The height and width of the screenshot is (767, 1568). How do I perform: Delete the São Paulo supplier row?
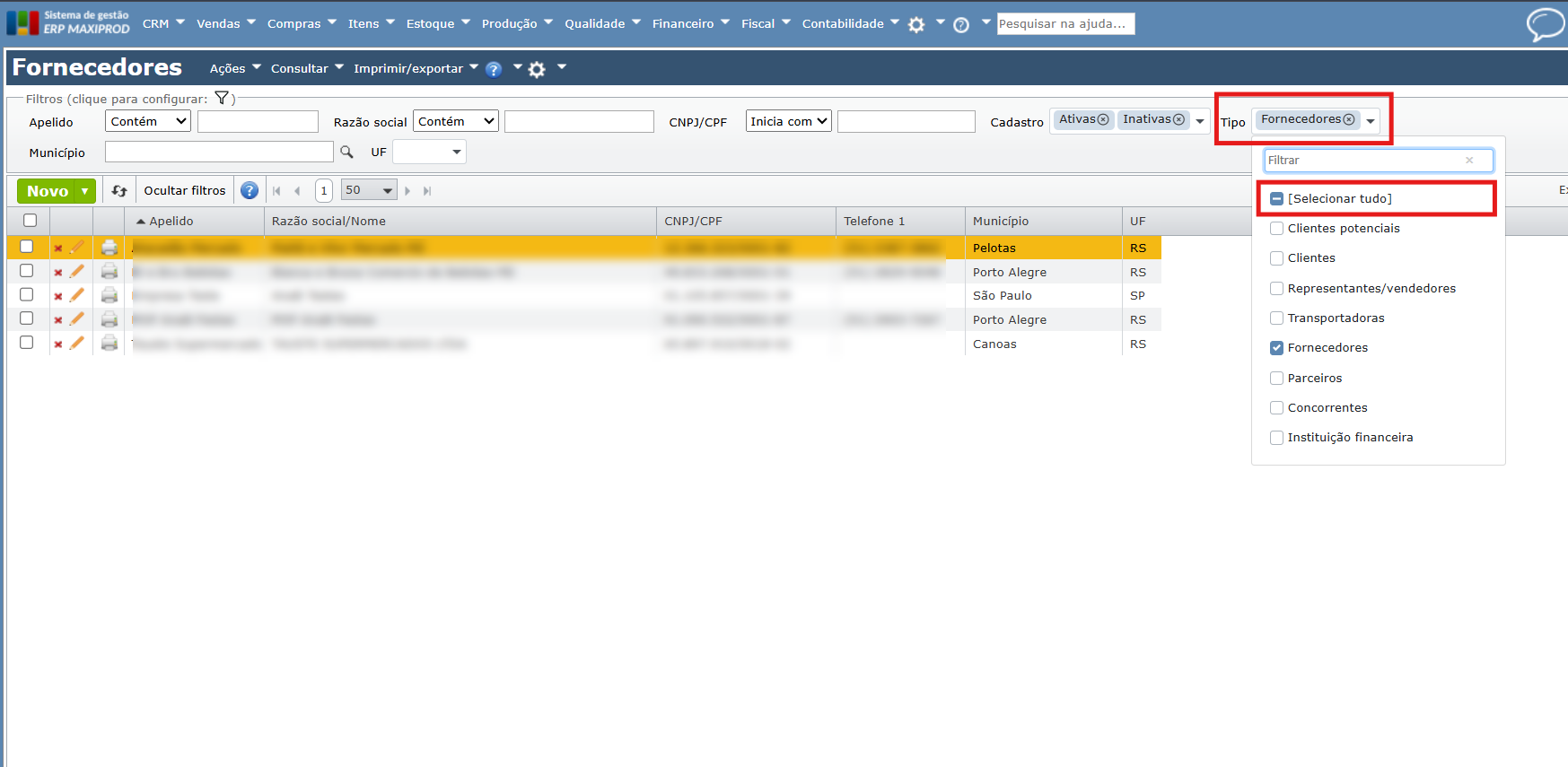tap(58, 296)
